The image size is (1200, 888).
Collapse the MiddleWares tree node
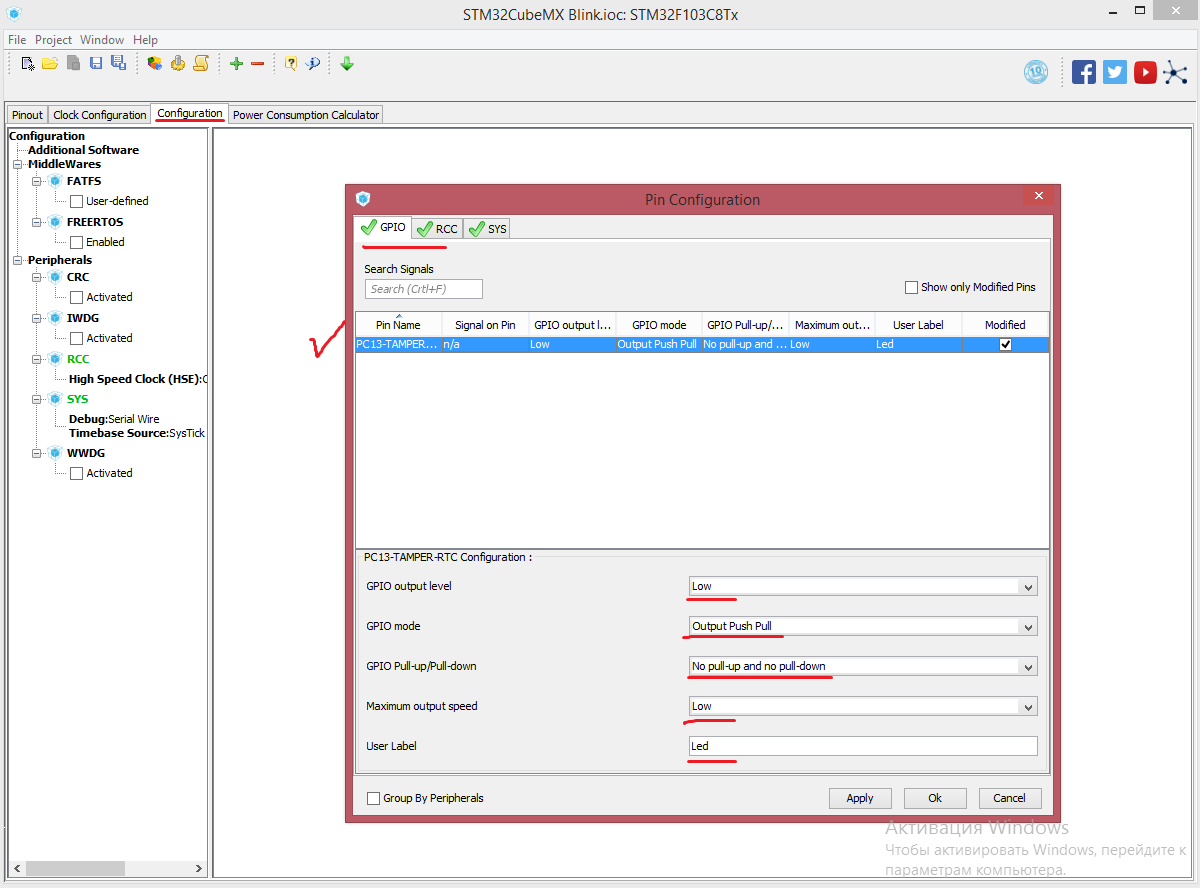click(x=17, y=164)
